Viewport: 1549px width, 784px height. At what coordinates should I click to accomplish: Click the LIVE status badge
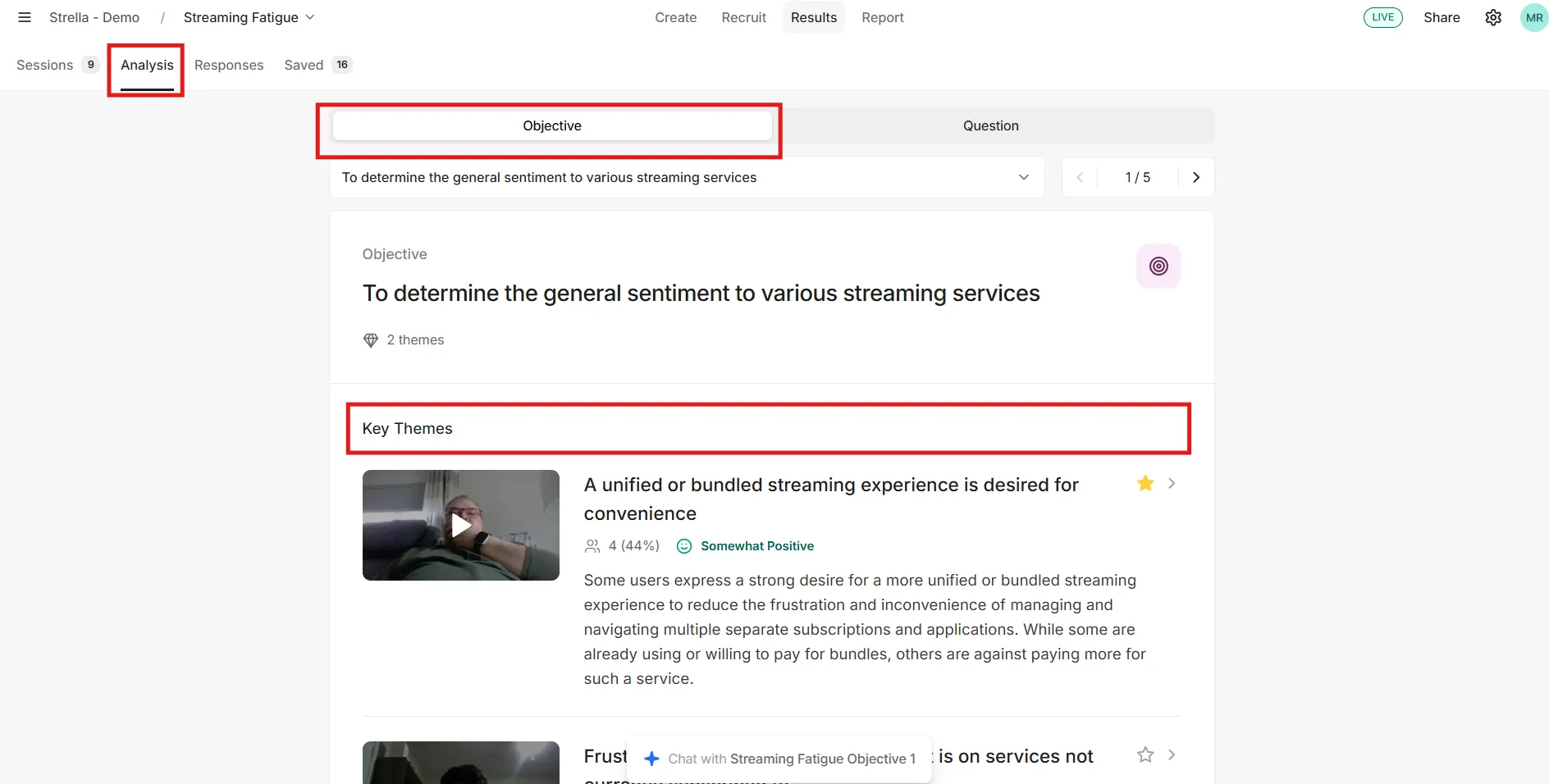1383,17
